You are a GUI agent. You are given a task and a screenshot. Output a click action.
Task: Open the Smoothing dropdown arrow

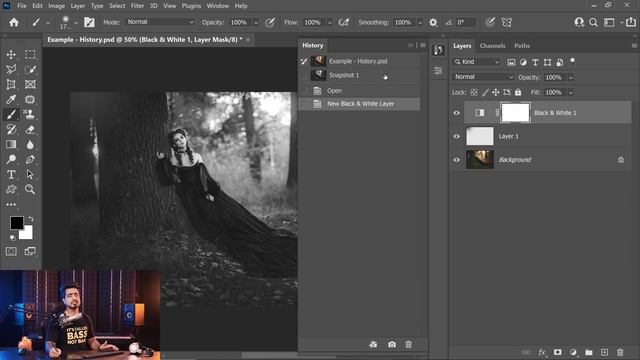420,22
